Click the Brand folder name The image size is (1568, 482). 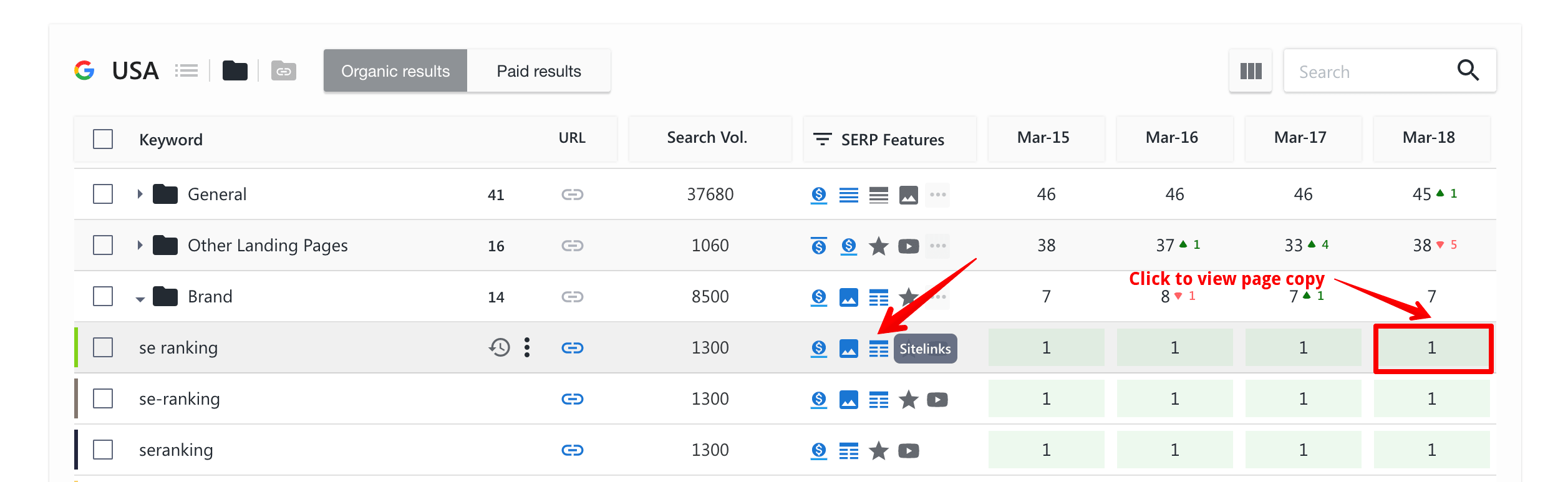[x=210, y=297]
